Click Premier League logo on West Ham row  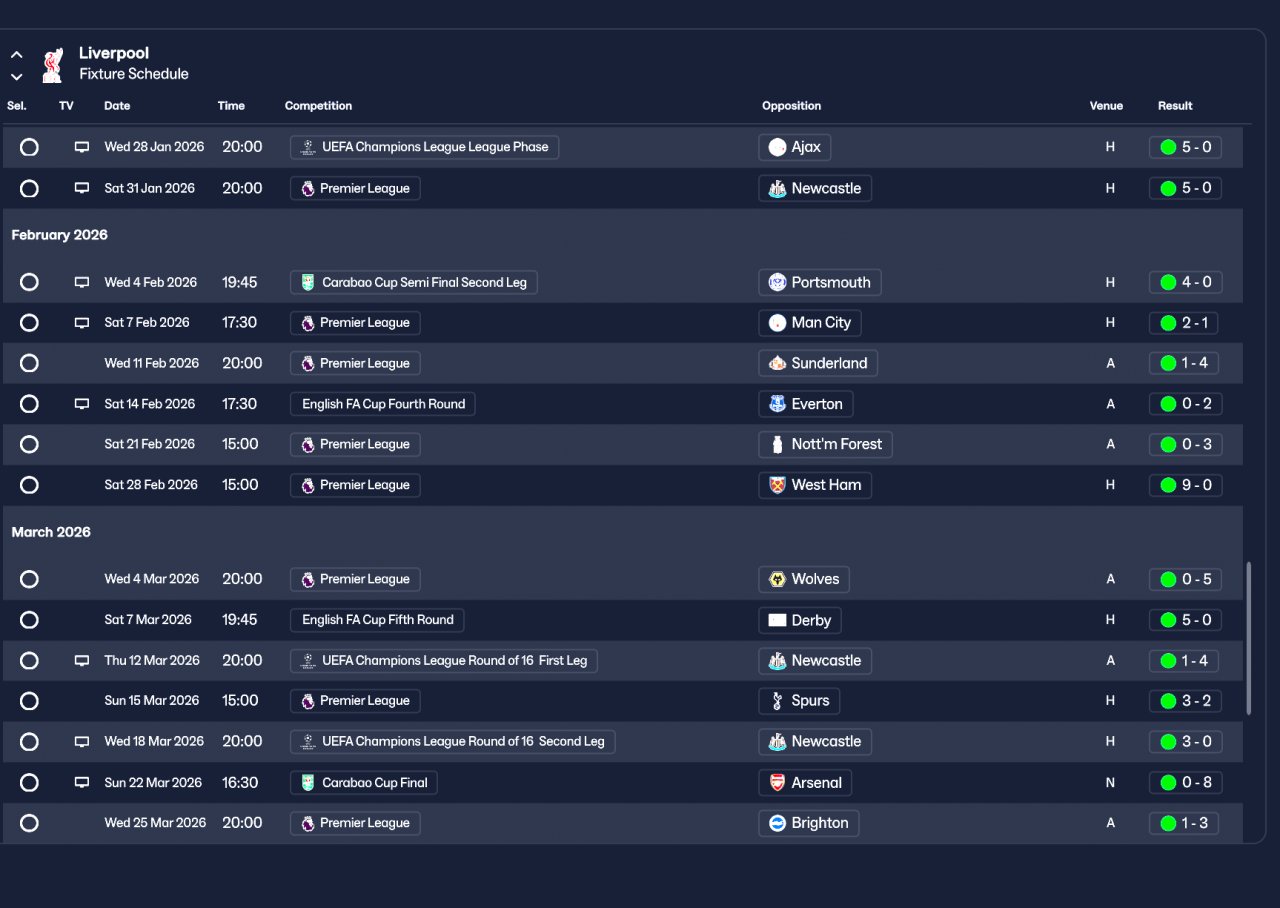[x=307, y=485]
